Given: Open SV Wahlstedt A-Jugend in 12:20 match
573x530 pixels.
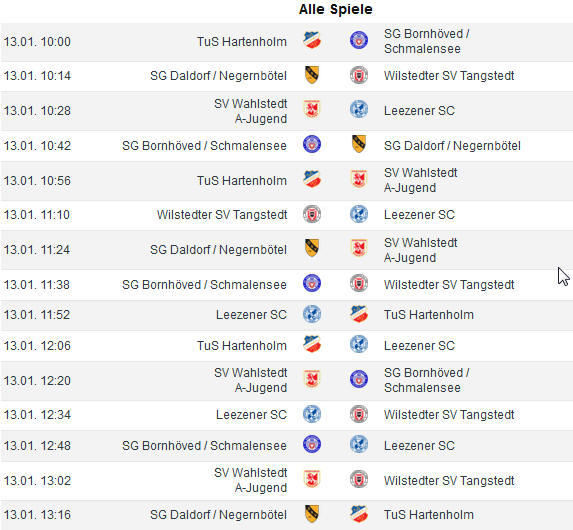Looking at the screenshot, I should click(x=250, y=380).
